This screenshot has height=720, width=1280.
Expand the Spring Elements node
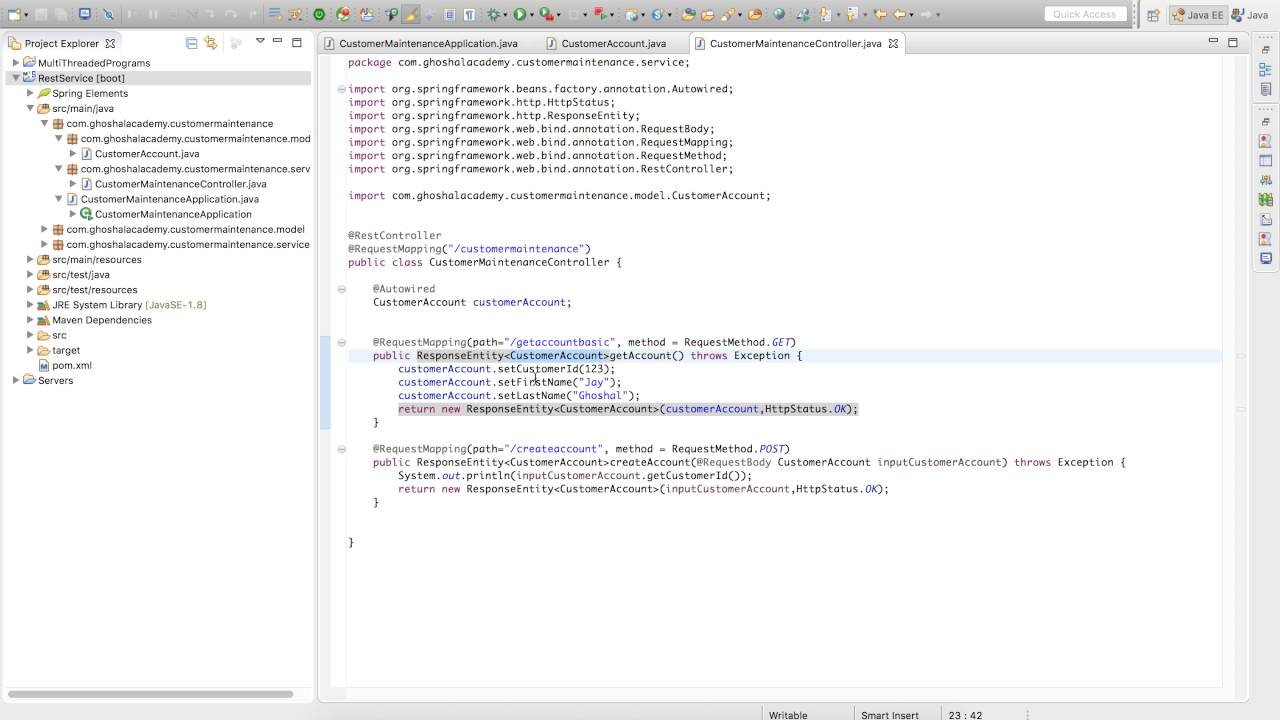coord(30,93)
